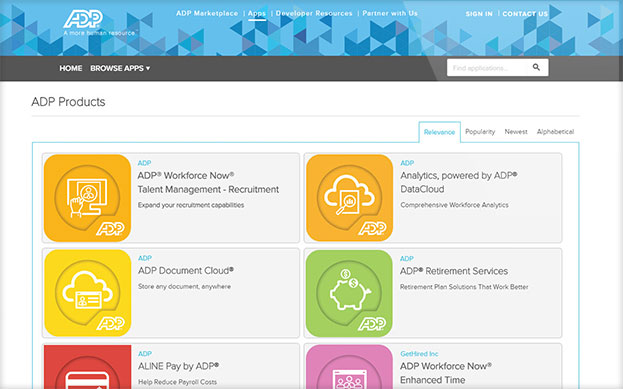Screen dimensions: 623x389
Task: Open the Enhanced Time pink app icon
Action: 350,367
